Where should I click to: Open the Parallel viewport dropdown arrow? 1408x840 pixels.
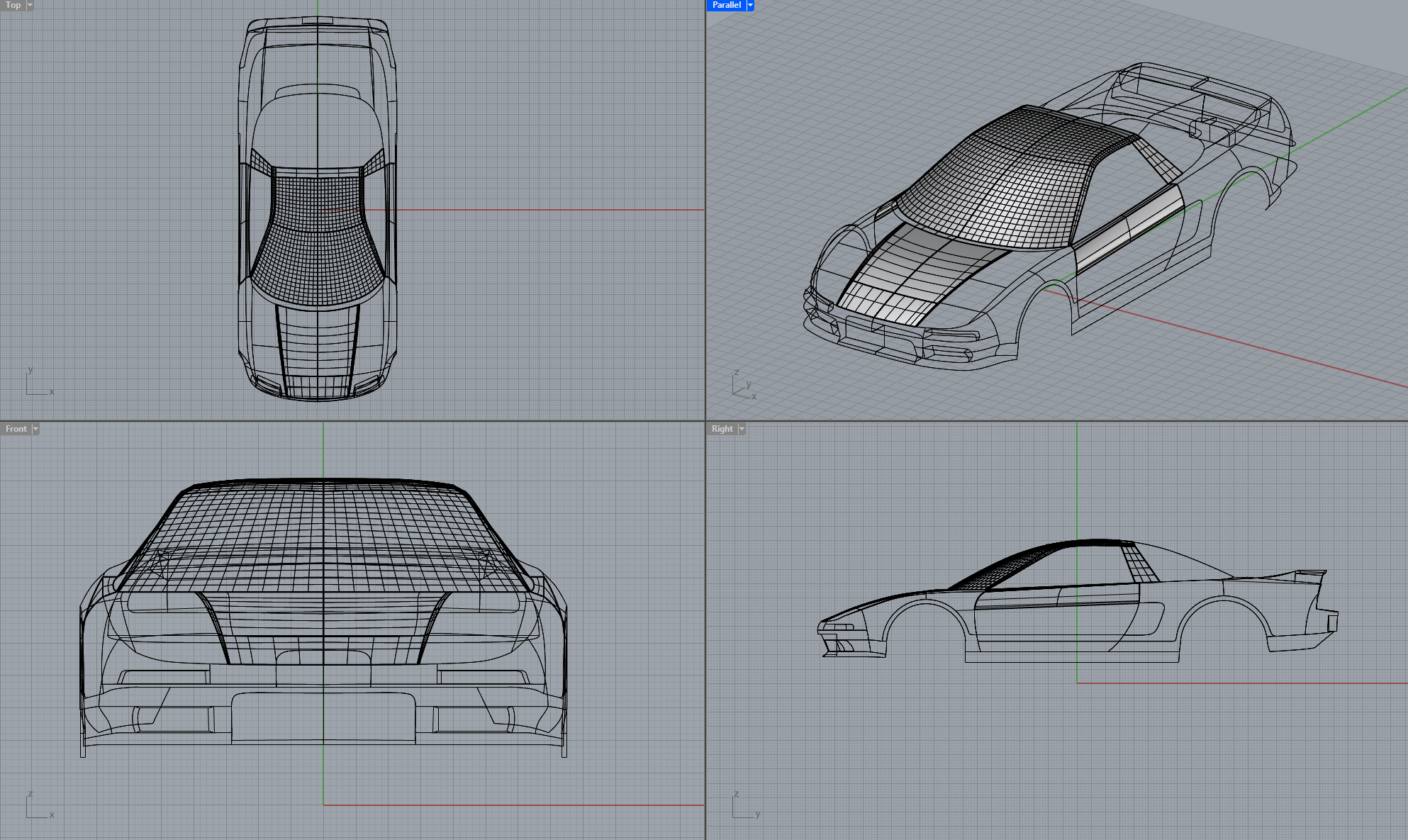[750, 5]
